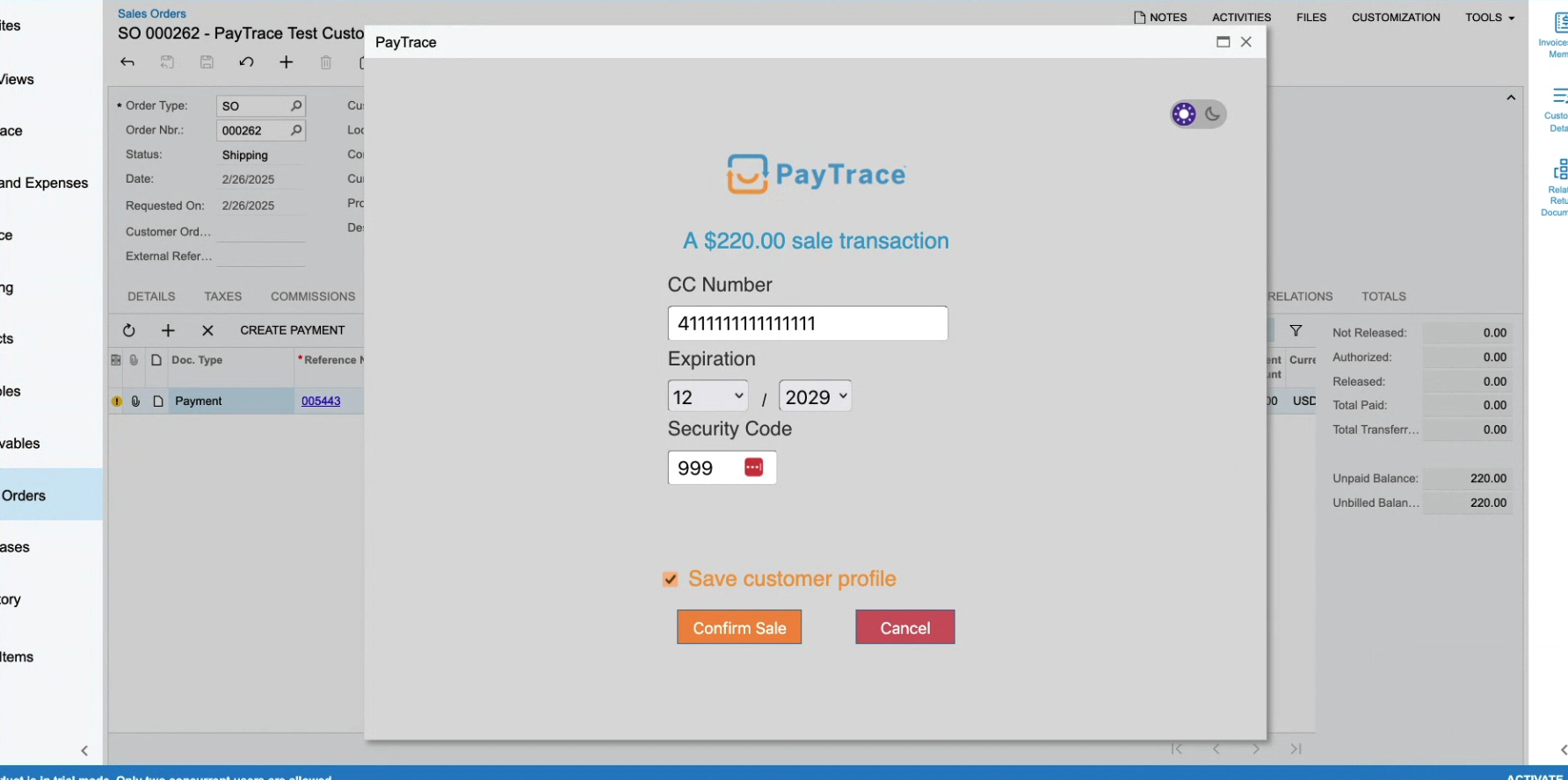Click the save disk icon in Sales Orders toolbar
This screenshot has height=780, width=1568.
207,62
